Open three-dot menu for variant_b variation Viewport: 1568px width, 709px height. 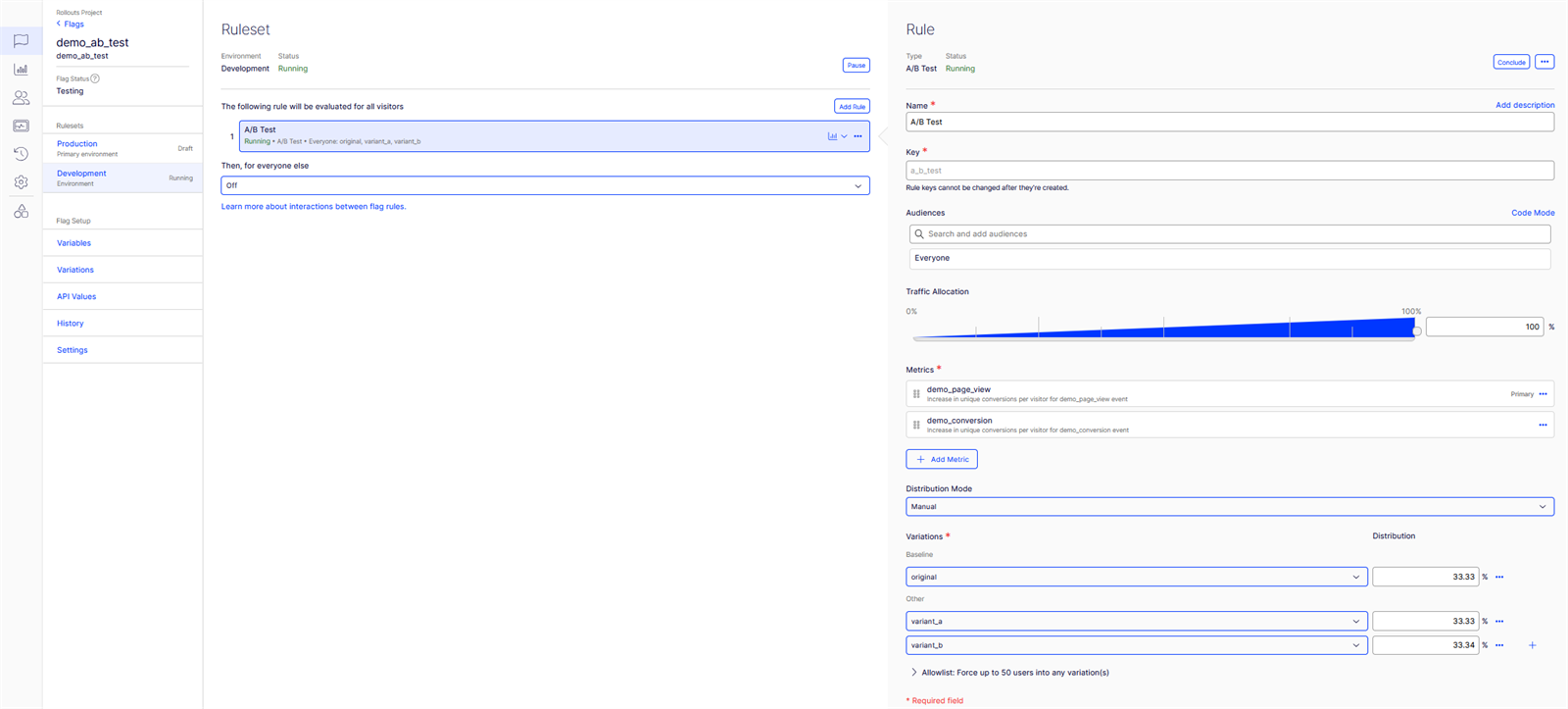tap(1499, 645)
